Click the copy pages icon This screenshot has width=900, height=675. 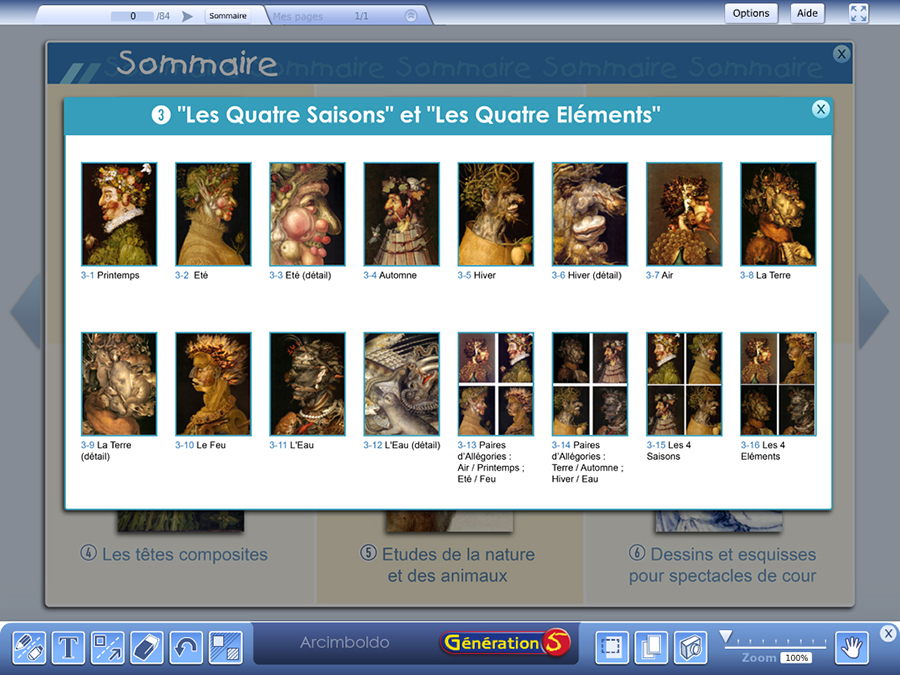click(650, 647)
